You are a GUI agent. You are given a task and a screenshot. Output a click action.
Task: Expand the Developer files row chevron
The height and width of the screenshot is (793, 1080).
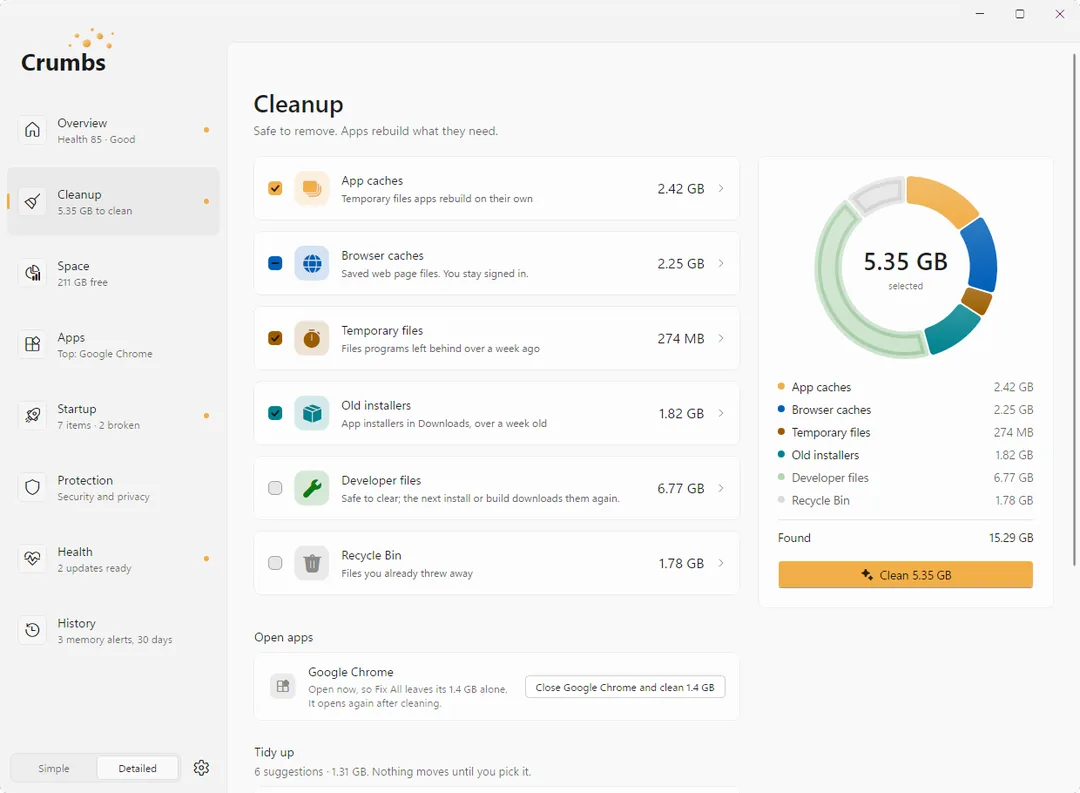click(721, 488)
